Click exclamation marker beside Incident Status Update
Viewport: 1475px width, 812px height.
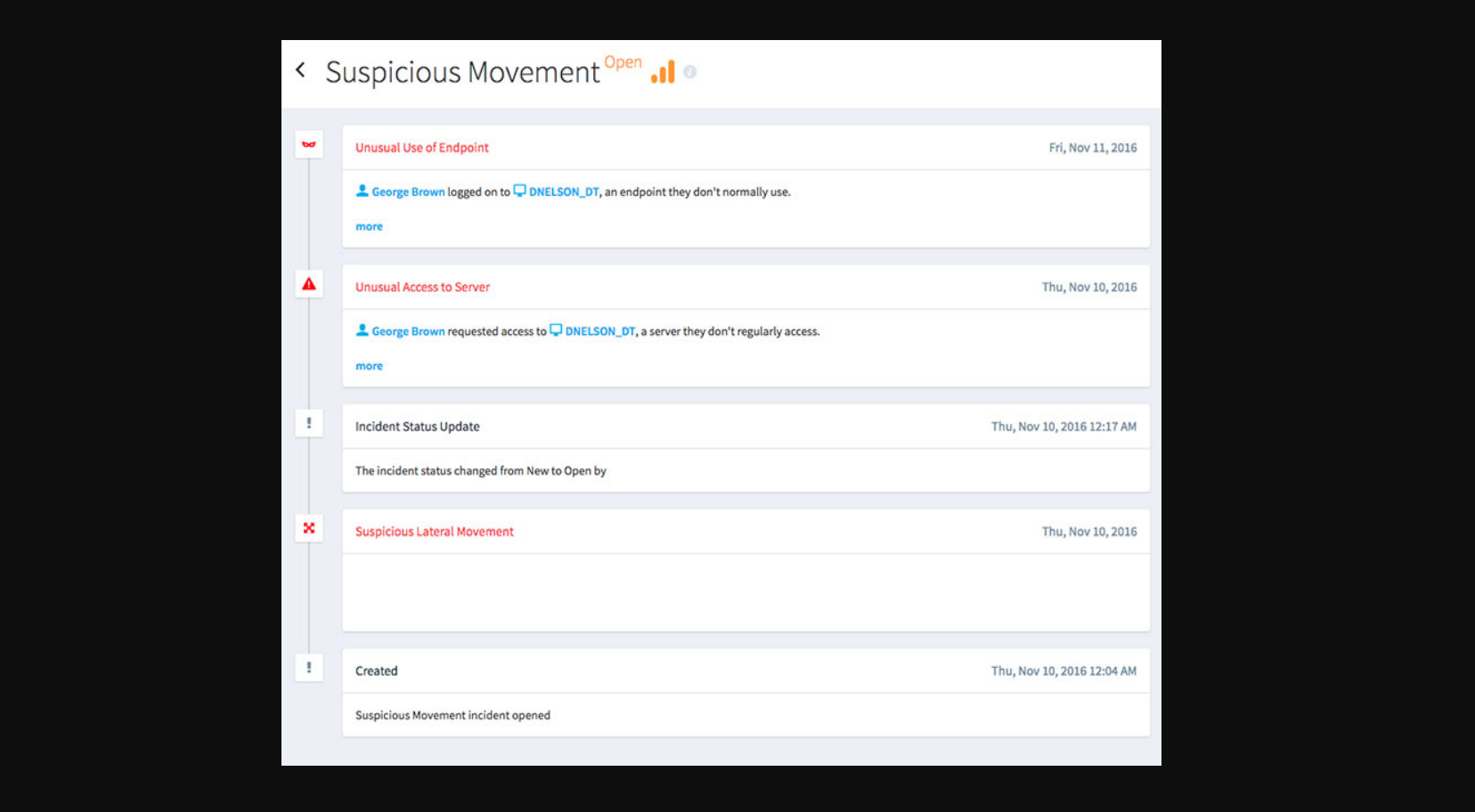[309, 423]
